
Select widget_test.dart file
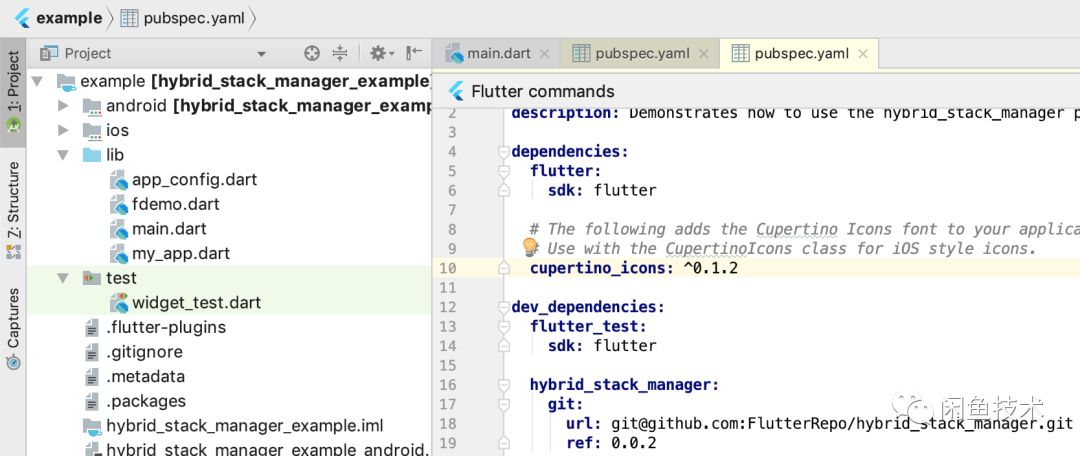(x=197, y=302)
